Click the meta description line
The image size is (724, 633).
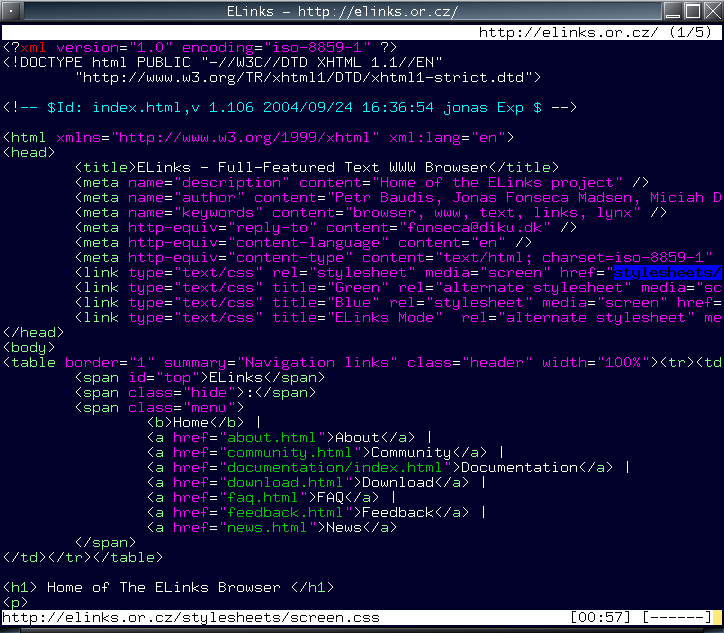click(x=362, y=183)
